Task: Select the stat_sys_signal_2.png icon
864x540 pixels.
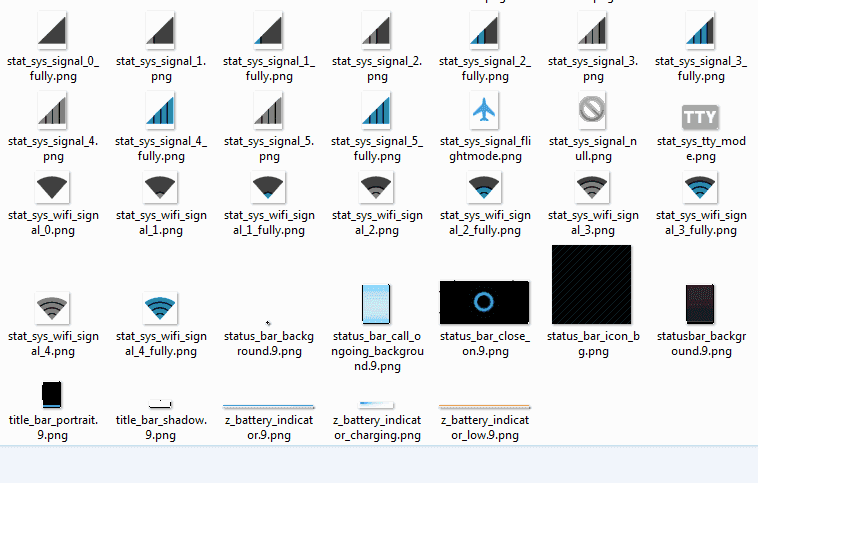Action: tap(376, 30)
